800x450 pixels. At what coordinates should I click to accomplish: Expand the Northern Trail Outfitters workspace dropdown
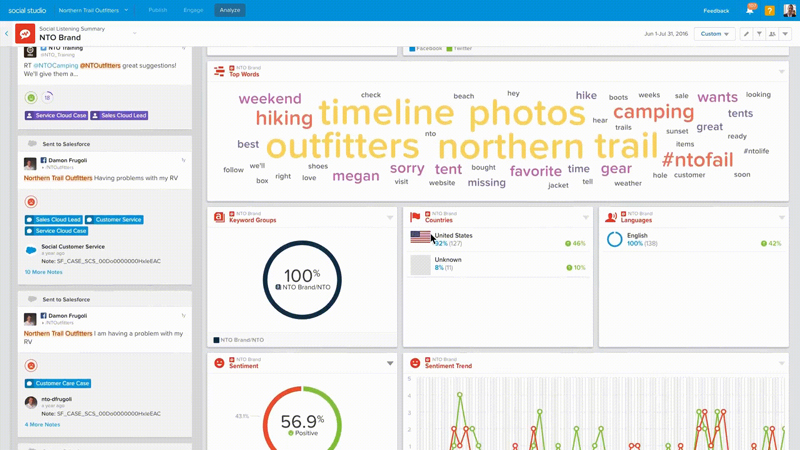pos(93,10)
